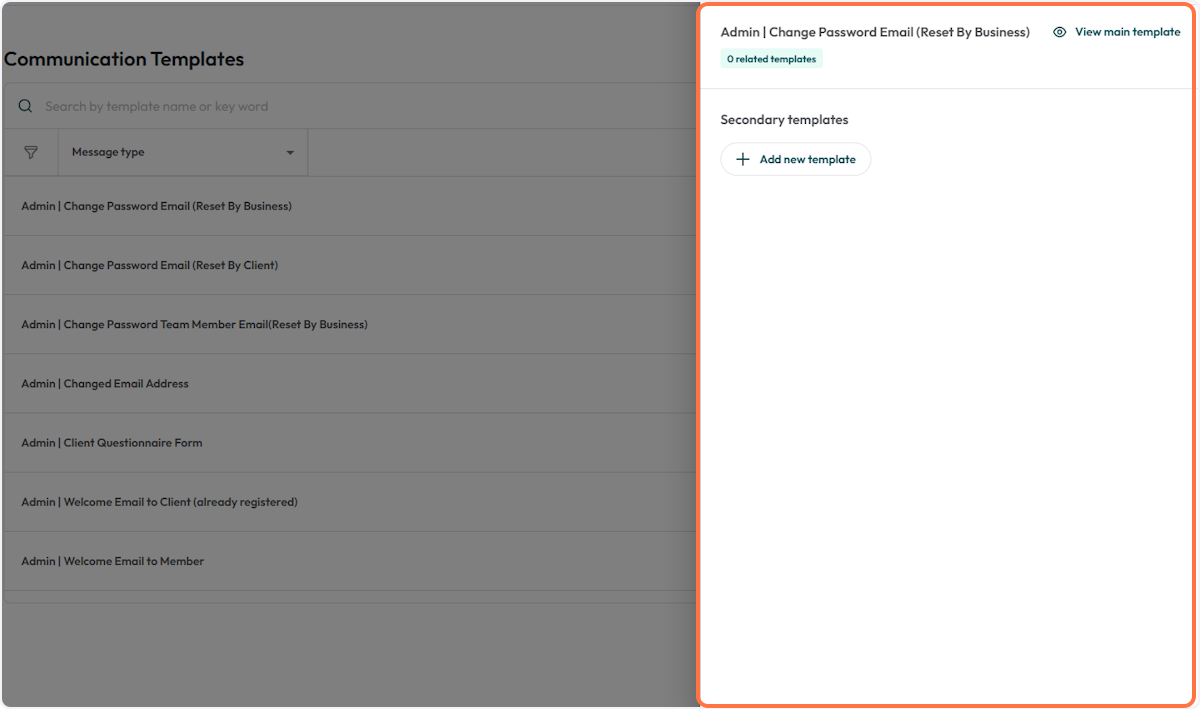1200x709 pixels.
Task: Click the Add new template button
Action: point(795,159)
